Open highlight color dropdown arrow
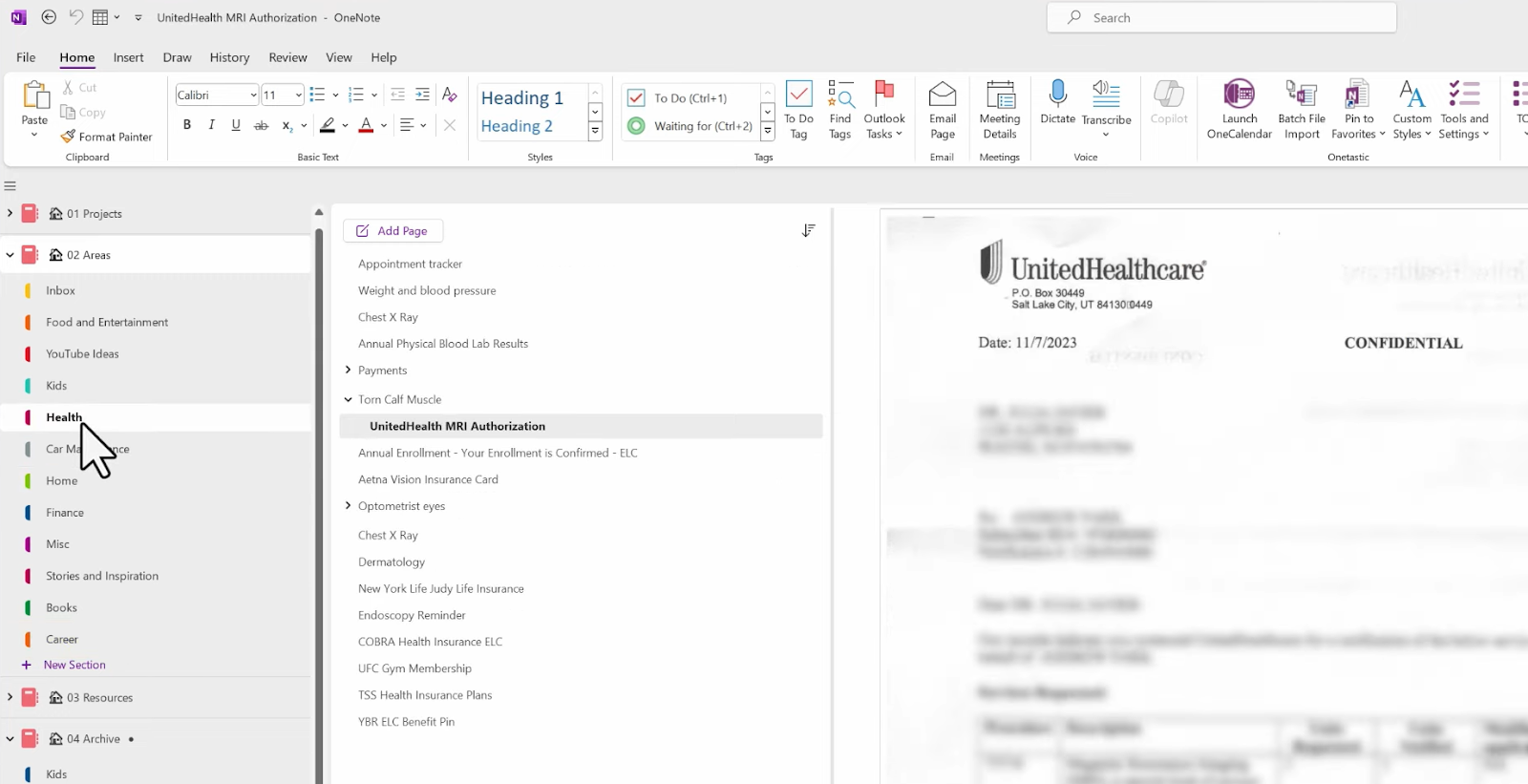This screenshot has height=784, width=1528. pyautogui.click(x=345, y=125)
